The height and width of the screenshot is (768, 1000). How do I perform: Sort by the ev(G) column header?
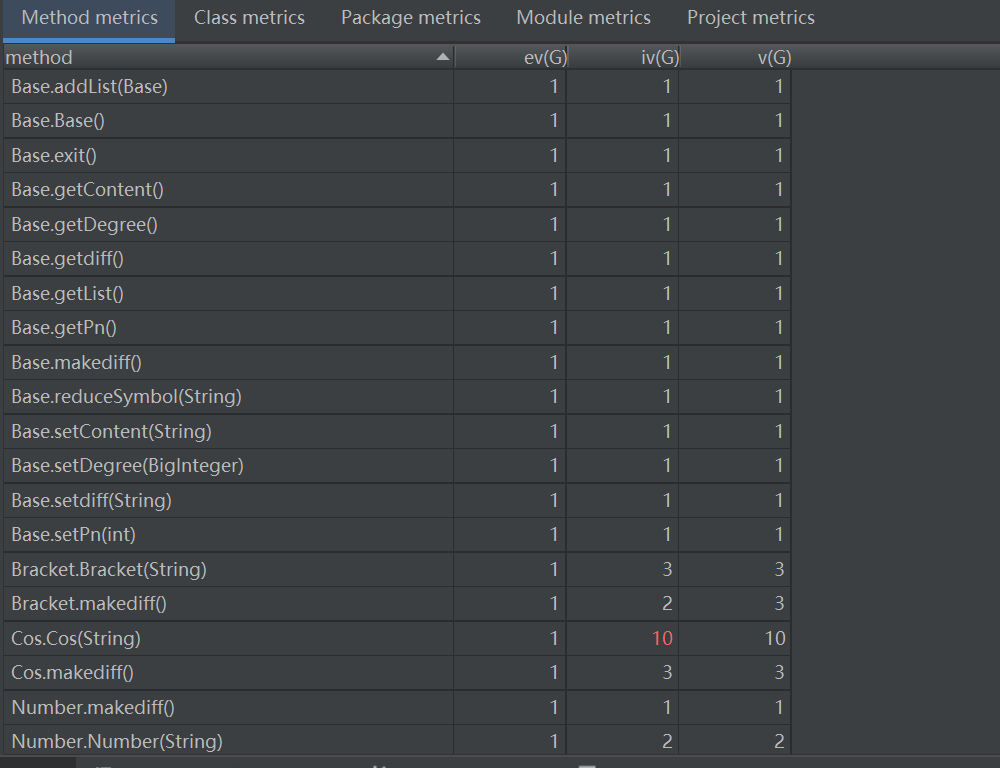[545, 58]
